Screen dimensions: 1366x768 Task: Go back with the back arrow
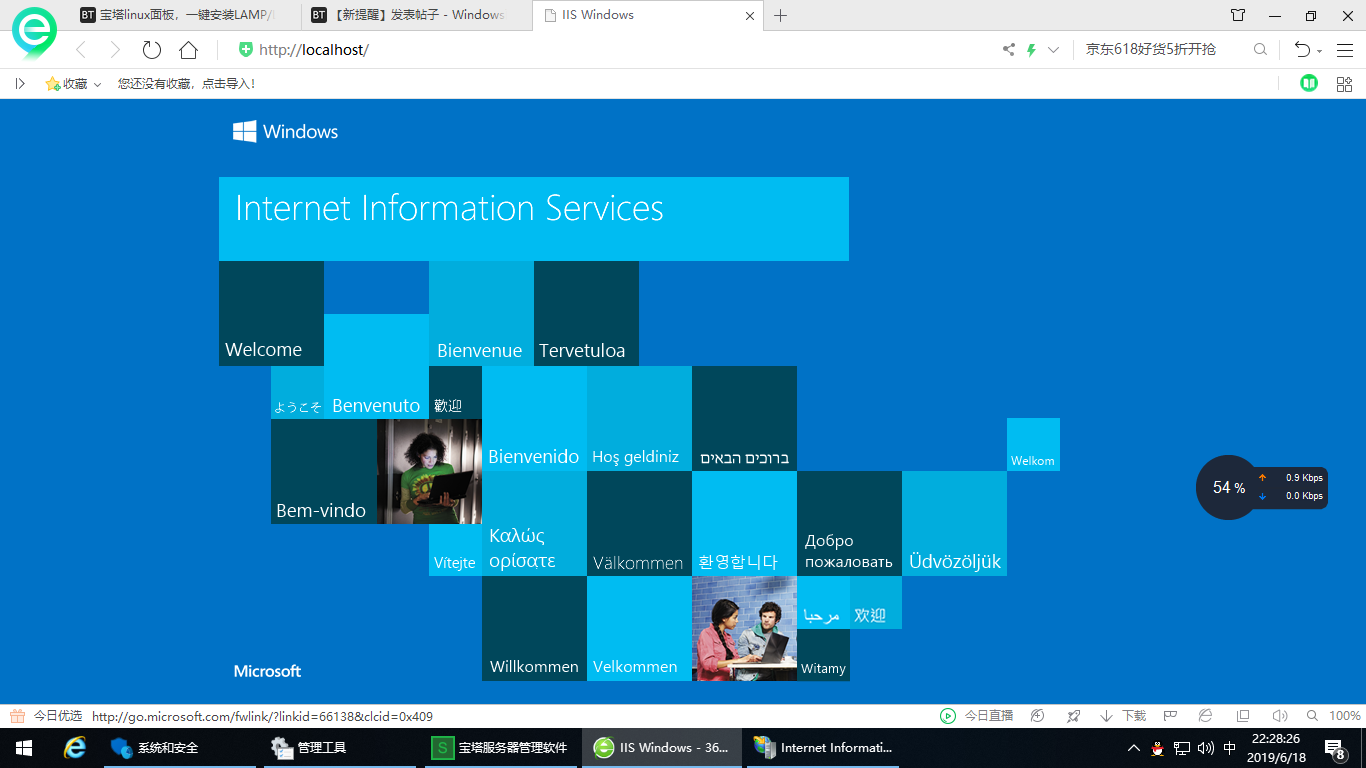pyautogui.click(x=82, y=49)
